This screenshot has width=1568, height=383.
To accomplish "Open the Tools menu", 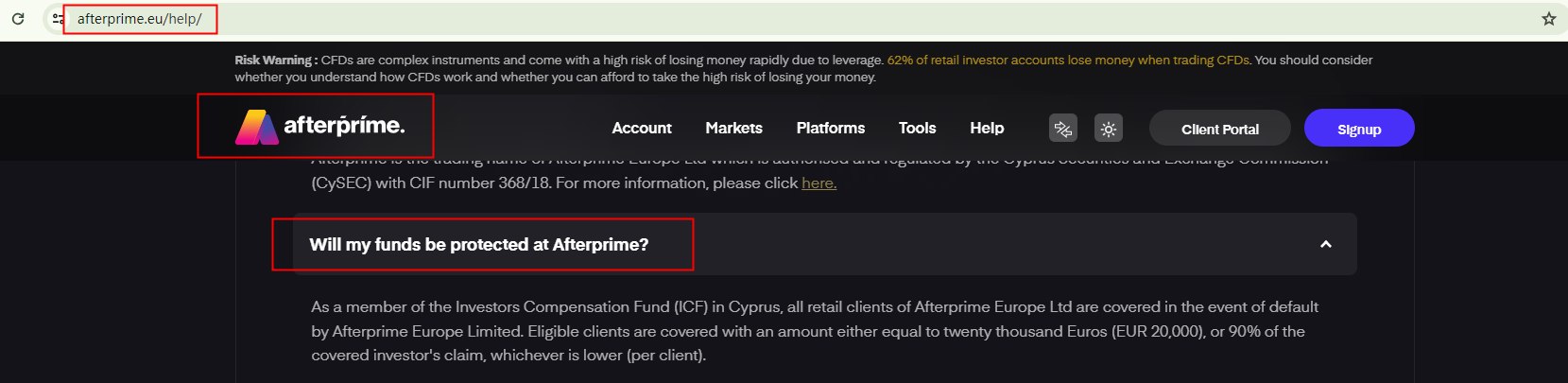I will pos(917,129).
